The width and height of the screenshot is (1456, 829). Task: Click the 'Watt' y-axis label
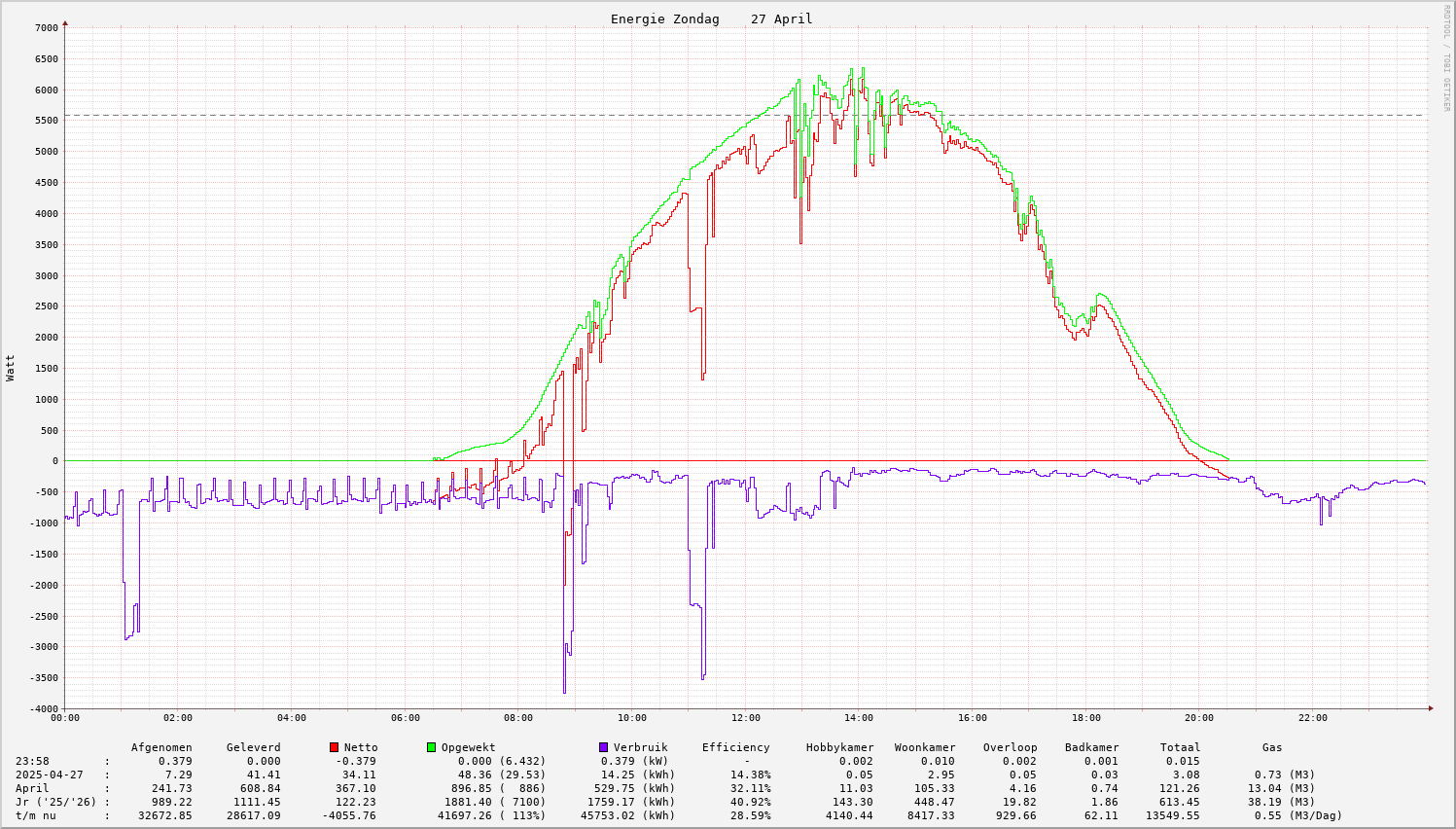coord(11,368)
